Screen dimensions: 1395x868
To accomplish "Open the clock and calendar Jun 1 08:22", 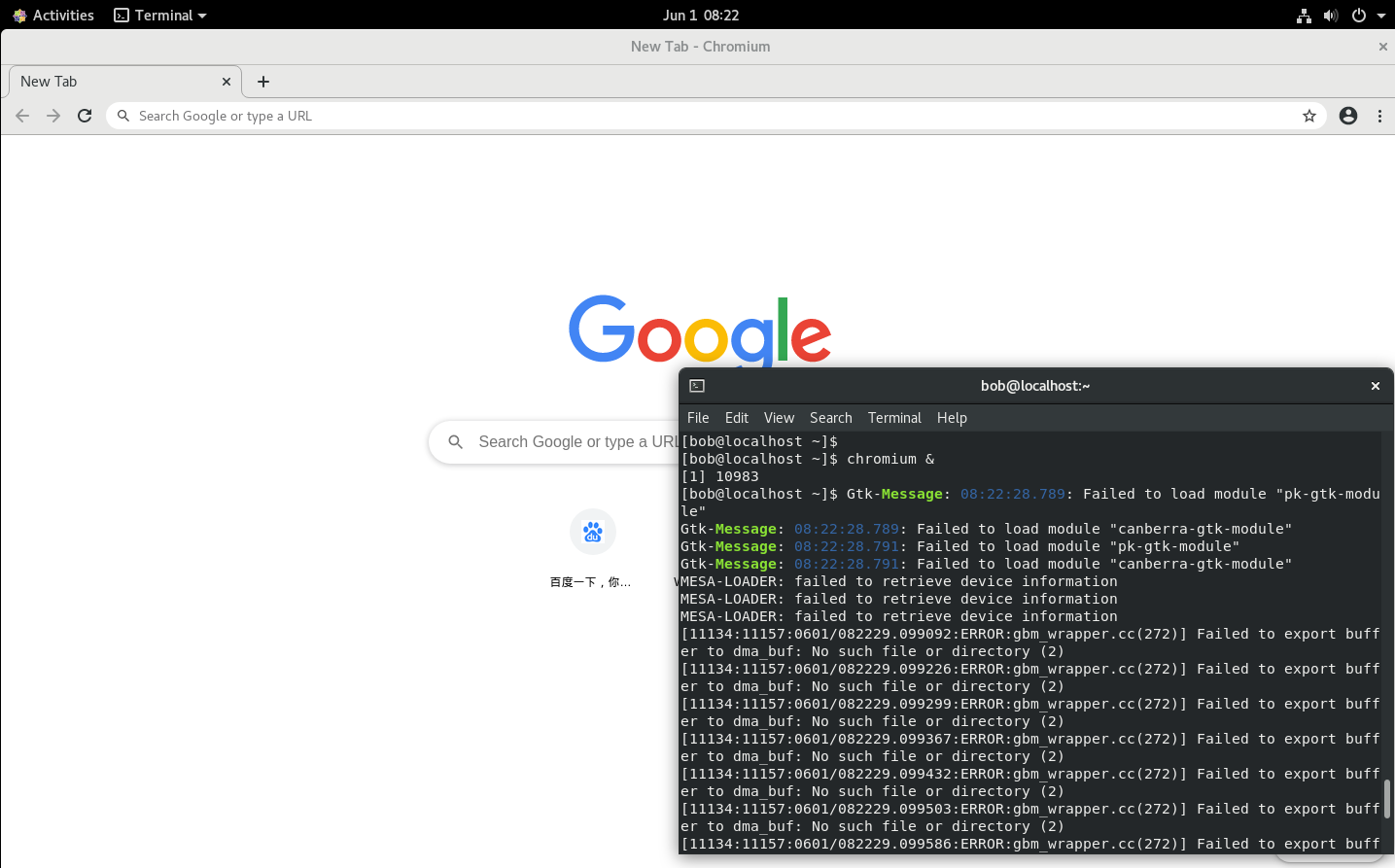I will tap(701, 15).
